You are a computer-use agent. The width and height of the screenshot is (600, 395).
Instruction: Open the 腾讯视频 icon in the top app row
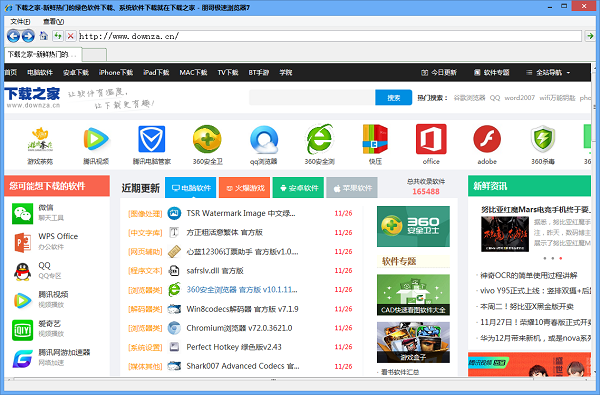point(96,139)
